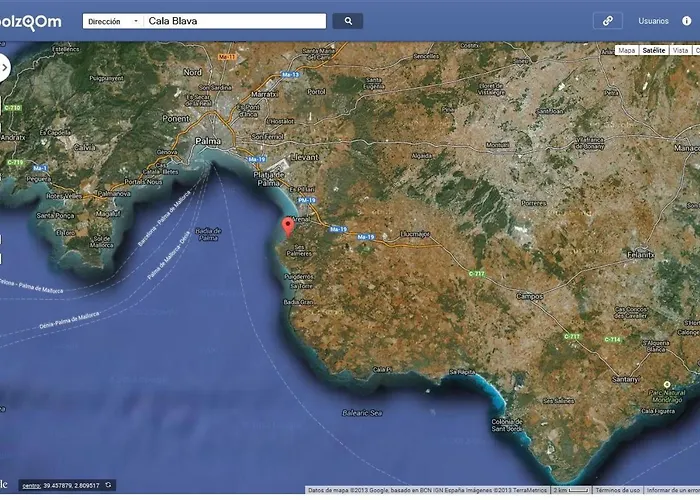Toggle the 2 km scale bar units
Viewport: 700px width, 500px height.
click(571, 490)
